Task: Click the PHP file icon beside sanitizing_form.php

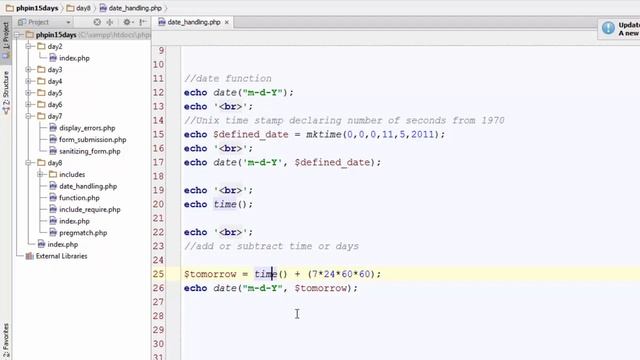Action: [53, 151]
